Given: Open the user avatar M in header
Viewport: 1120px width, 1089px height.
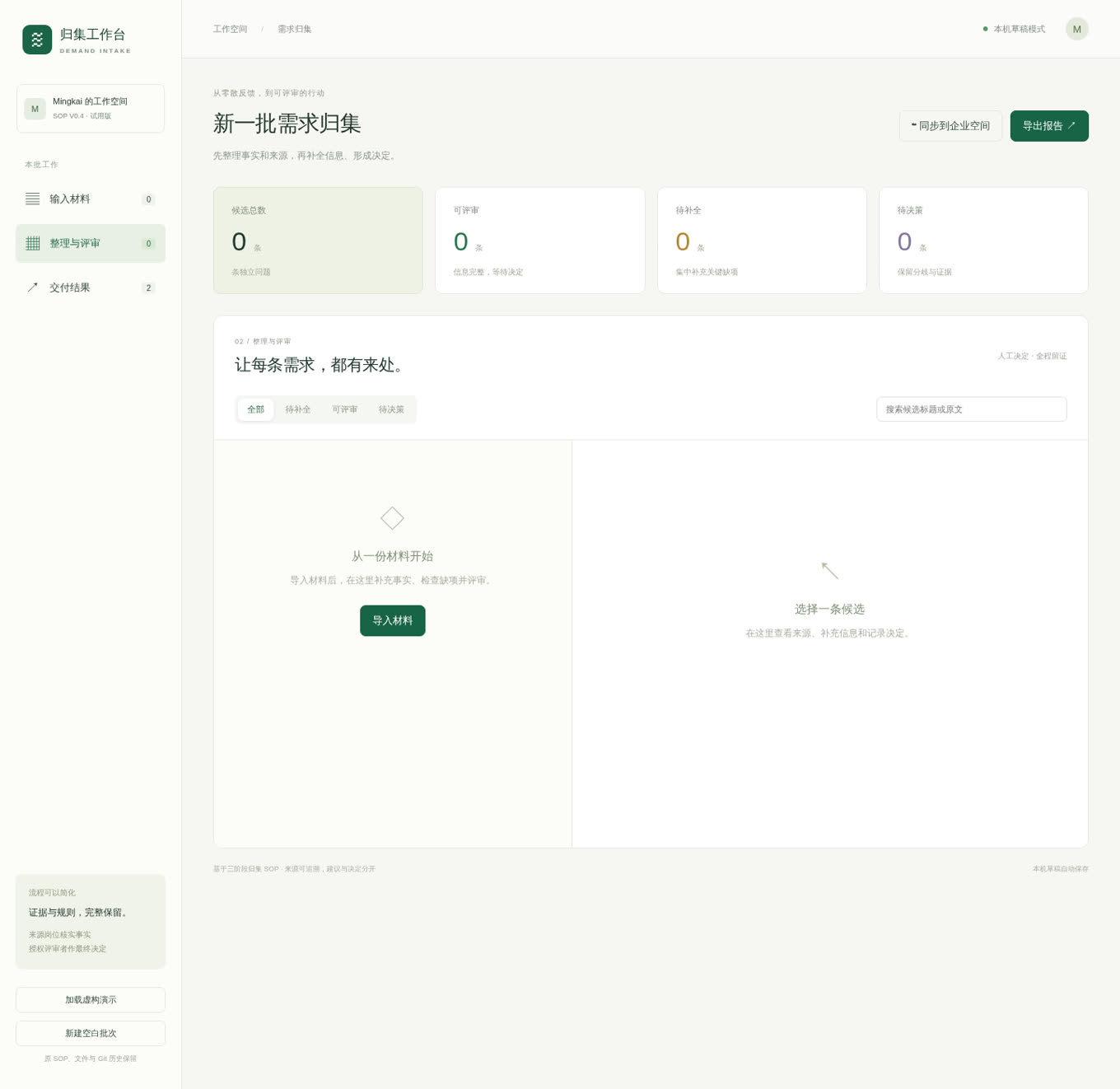Looking at the screenshot, I should click(x=1076, y=29).
